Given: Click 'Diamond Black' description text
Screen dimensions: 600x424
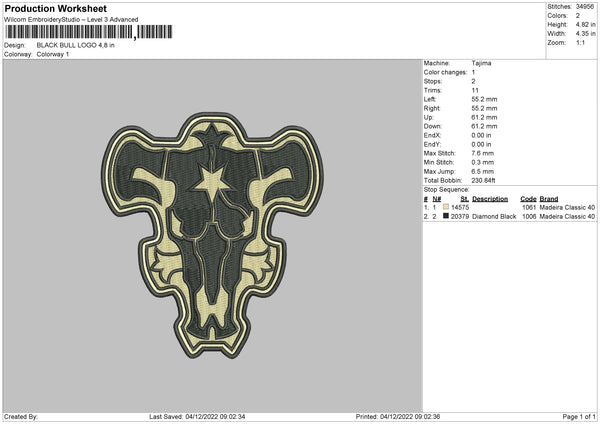Looking at the screenshot, I should click(x=494, y=217).
